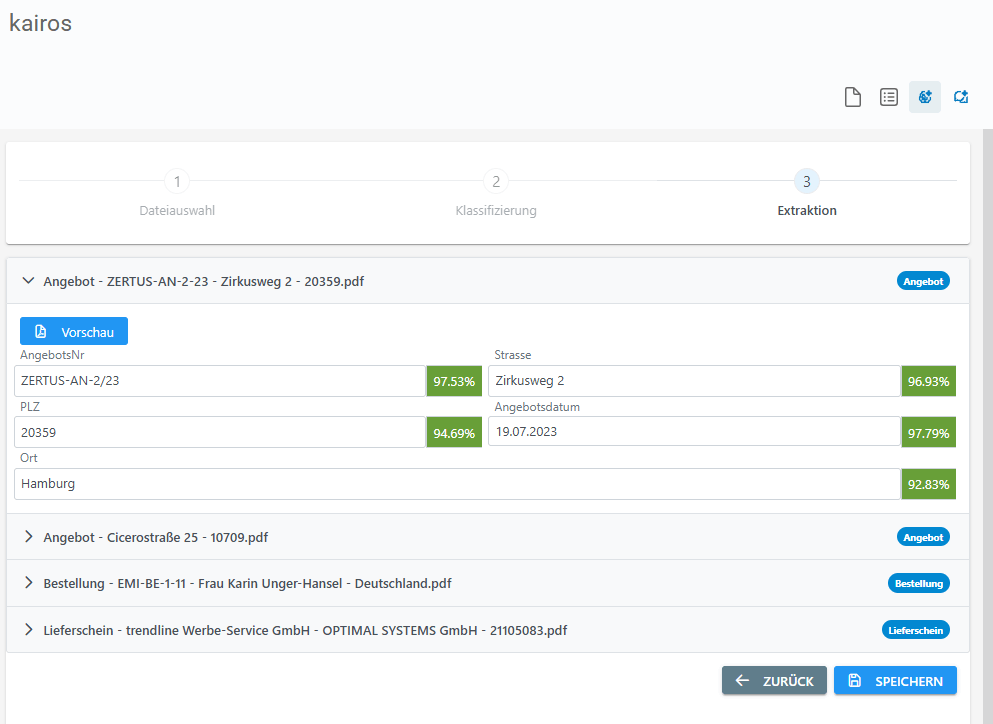Click the Strasse field containing Zirkusweg 2
993x724 pixels.
tap(694, 381)
